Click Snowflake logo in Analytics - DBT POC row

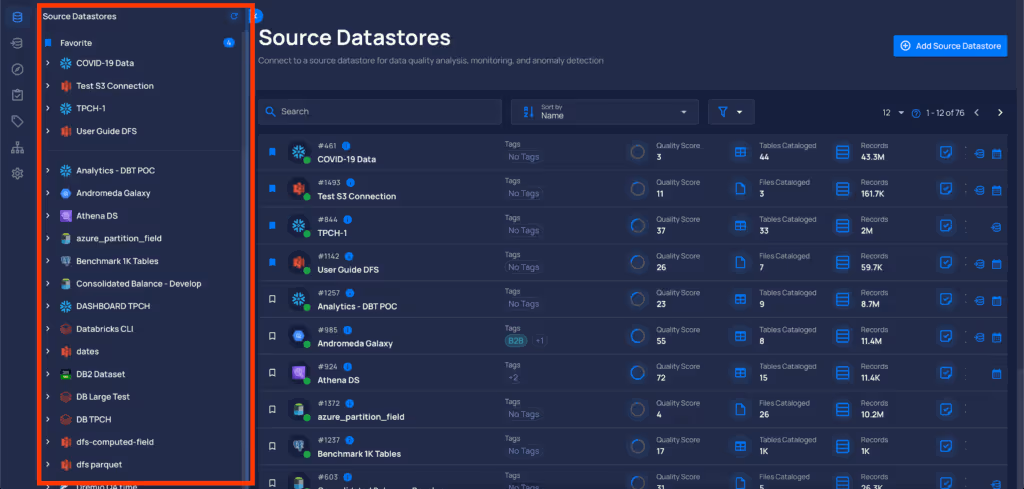298,299
